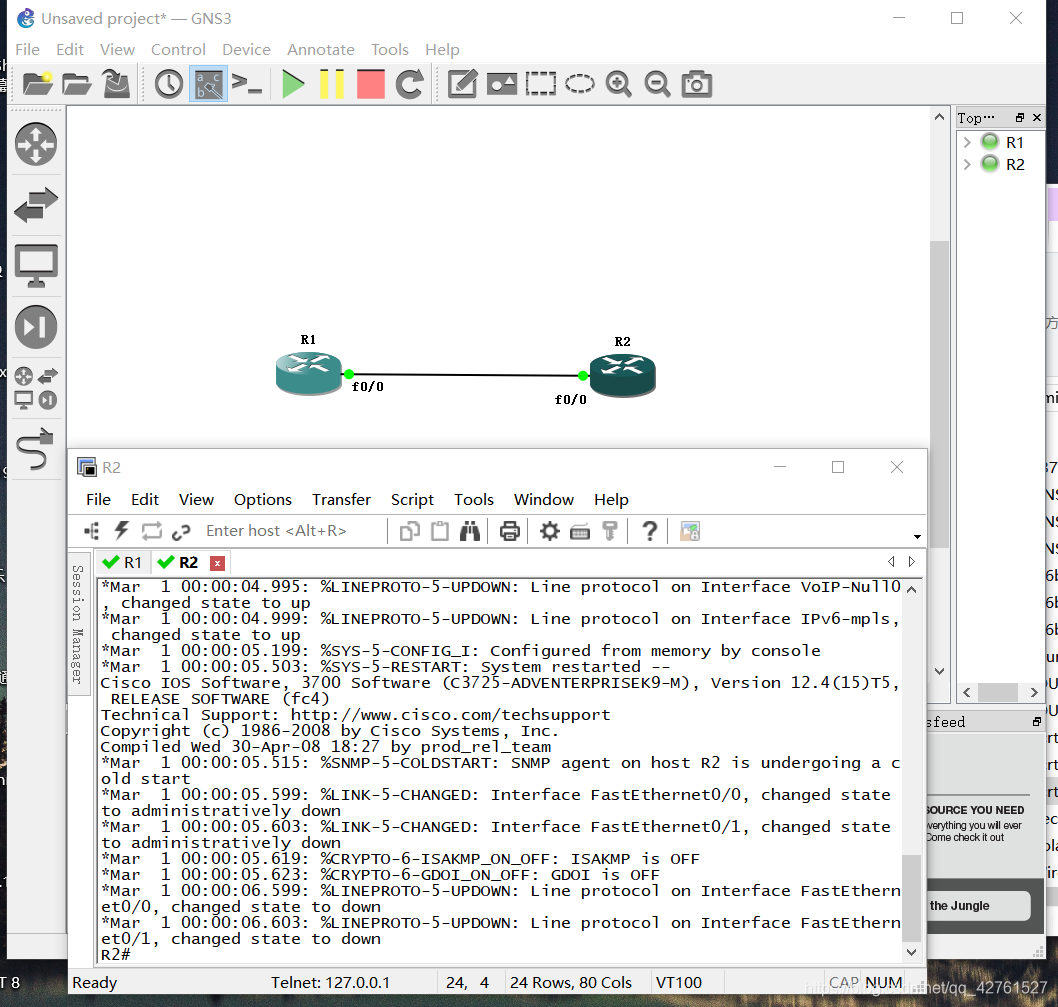Select the Draw an ellipse tool
This screenshot has height=1007, width=1058.
coord(580,84)
